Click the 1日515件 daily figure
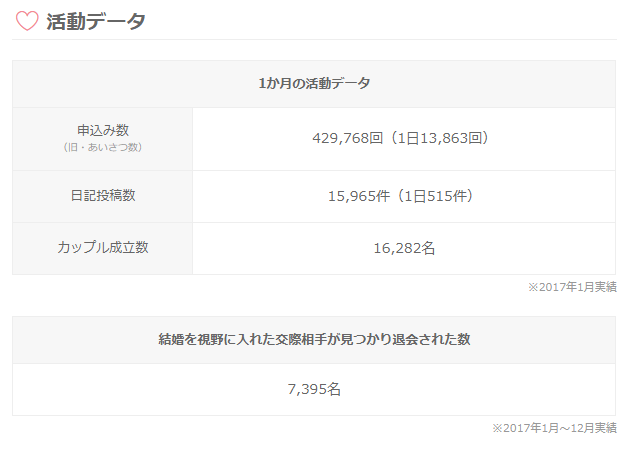Viewport: 632px width, 451px height. [435, 196]
